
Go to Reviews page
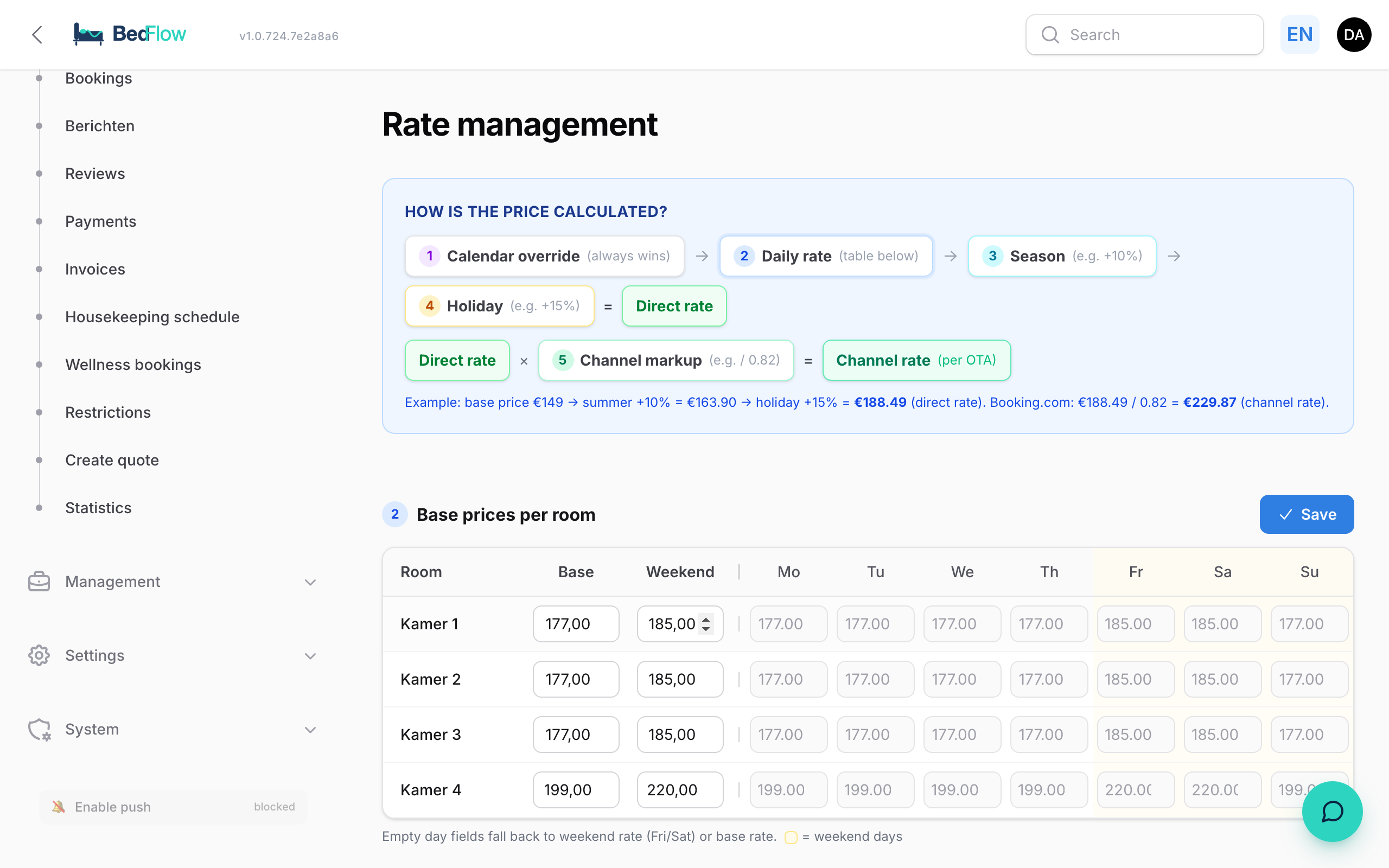(95, 174)
